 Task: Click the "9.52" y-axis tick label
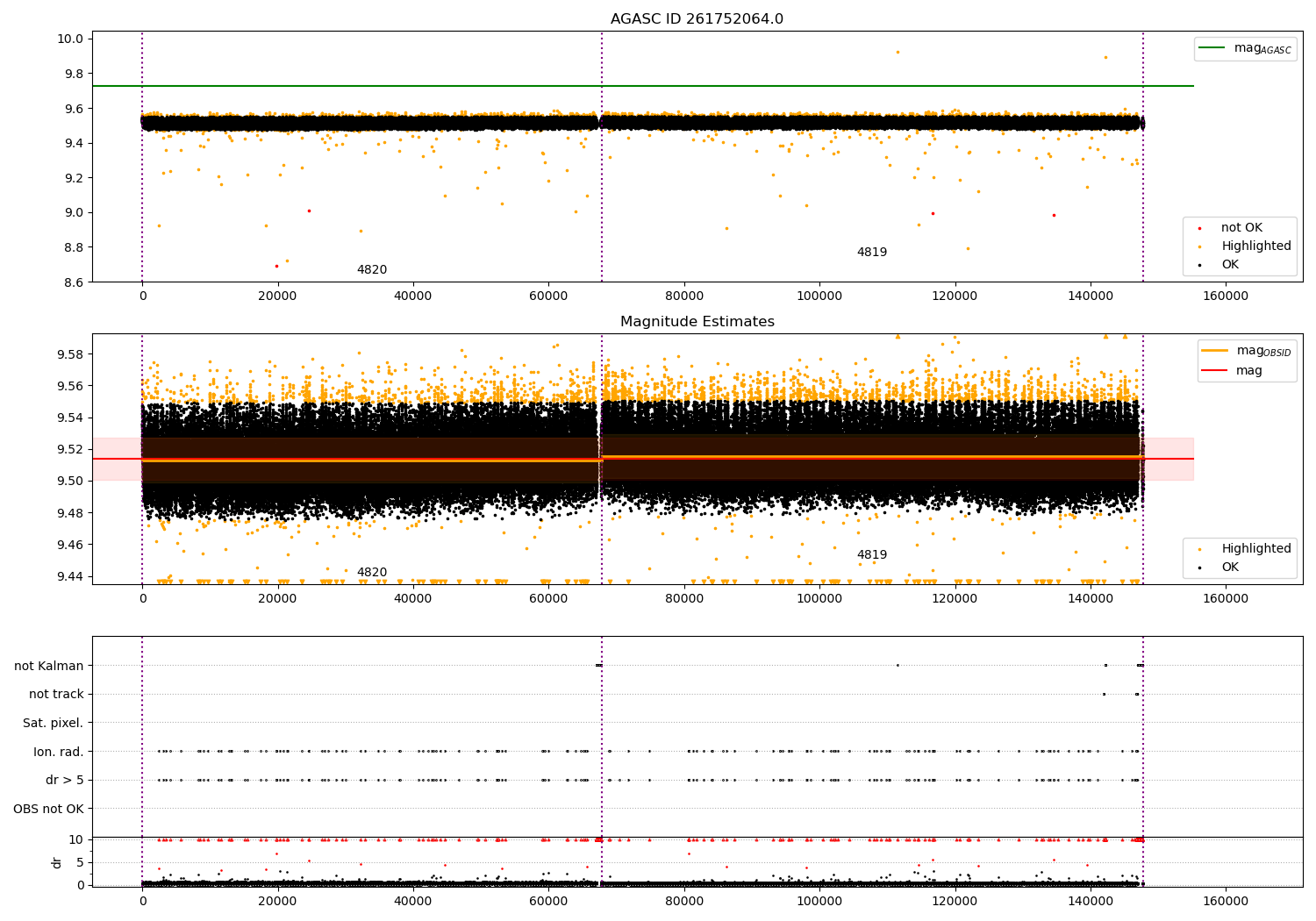(72, 450)
